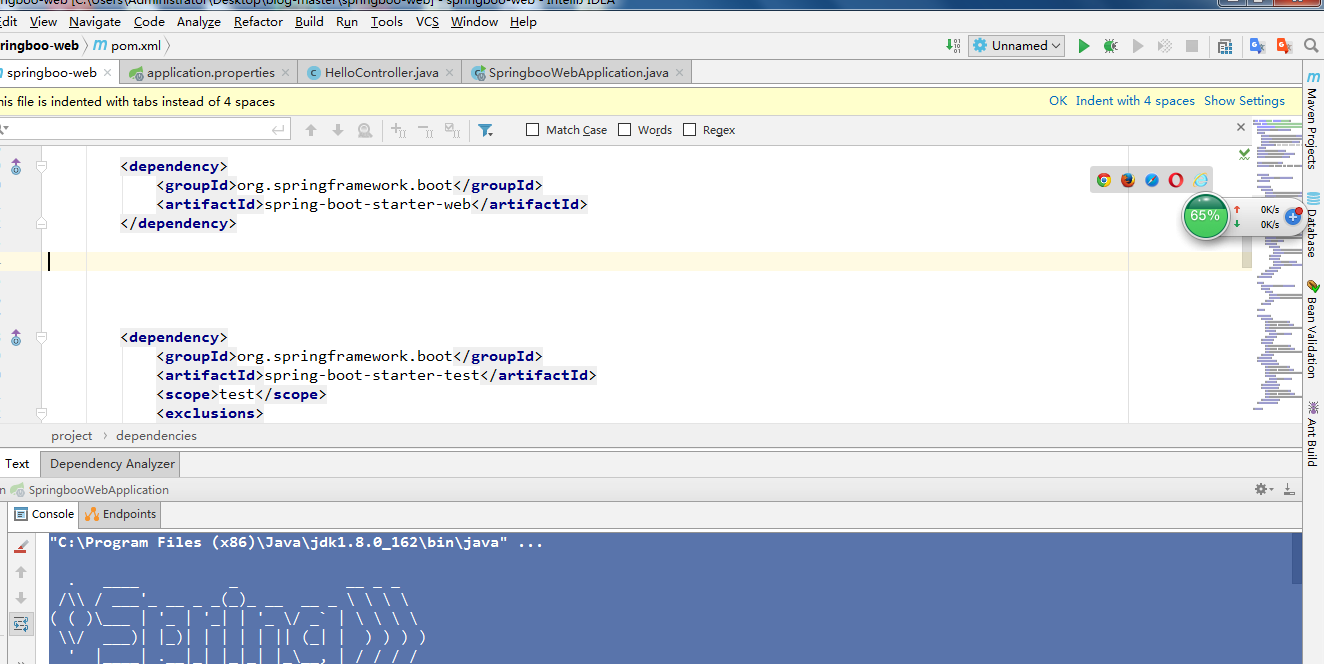Screen dimensions: 1324x664
Task: Click the 65% download progress circle
Action: [1205, 216]
